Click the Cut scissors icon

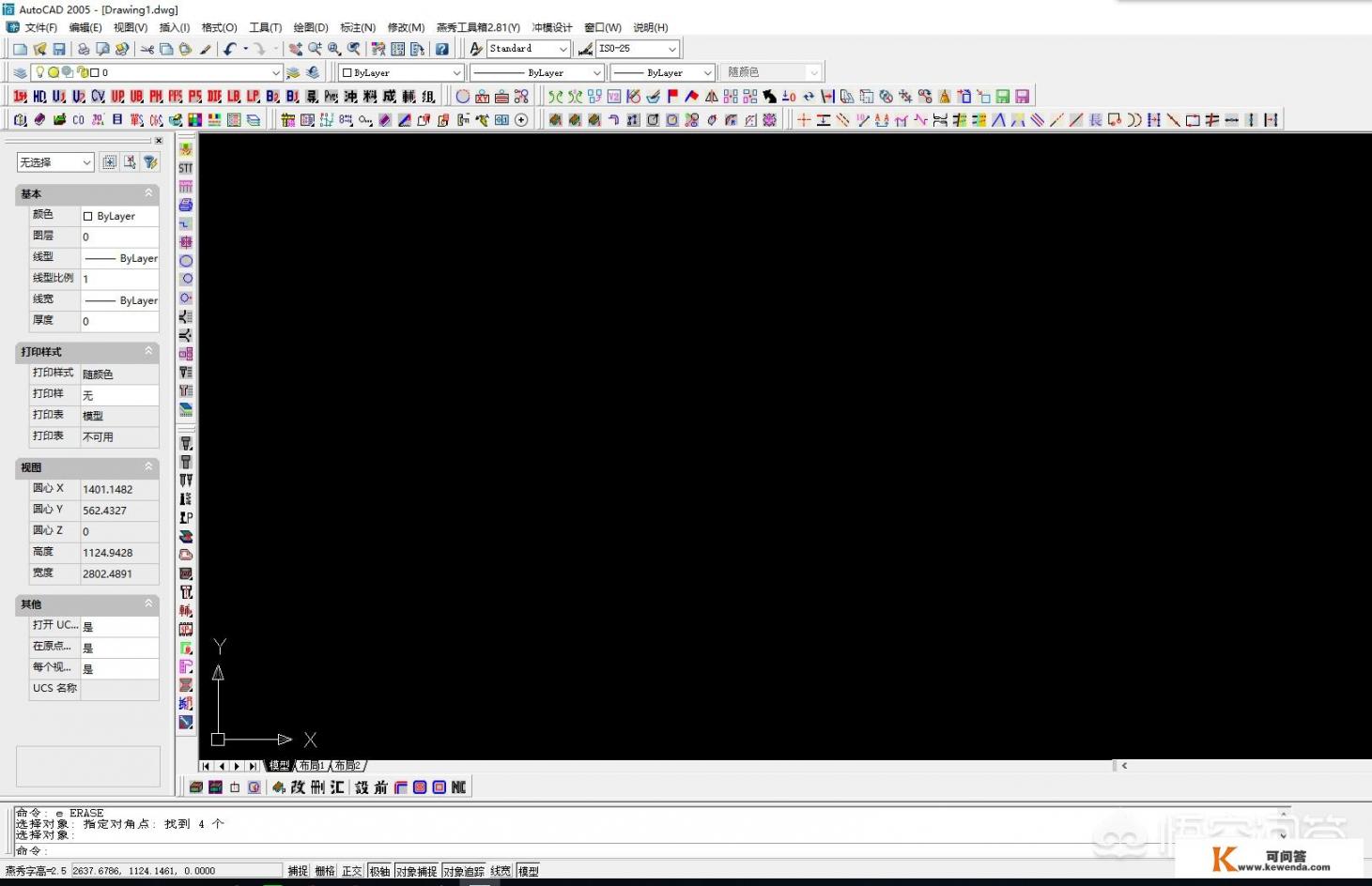pos(146,49)
